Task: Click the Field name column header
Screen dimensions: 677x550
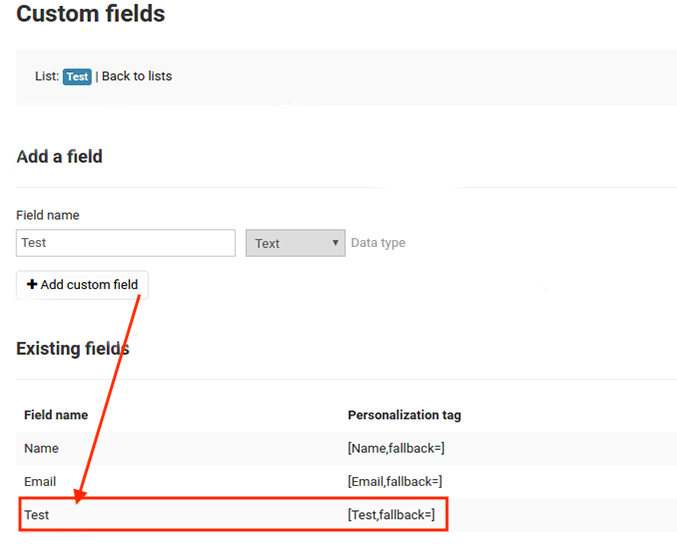Action: click(56, 415)
